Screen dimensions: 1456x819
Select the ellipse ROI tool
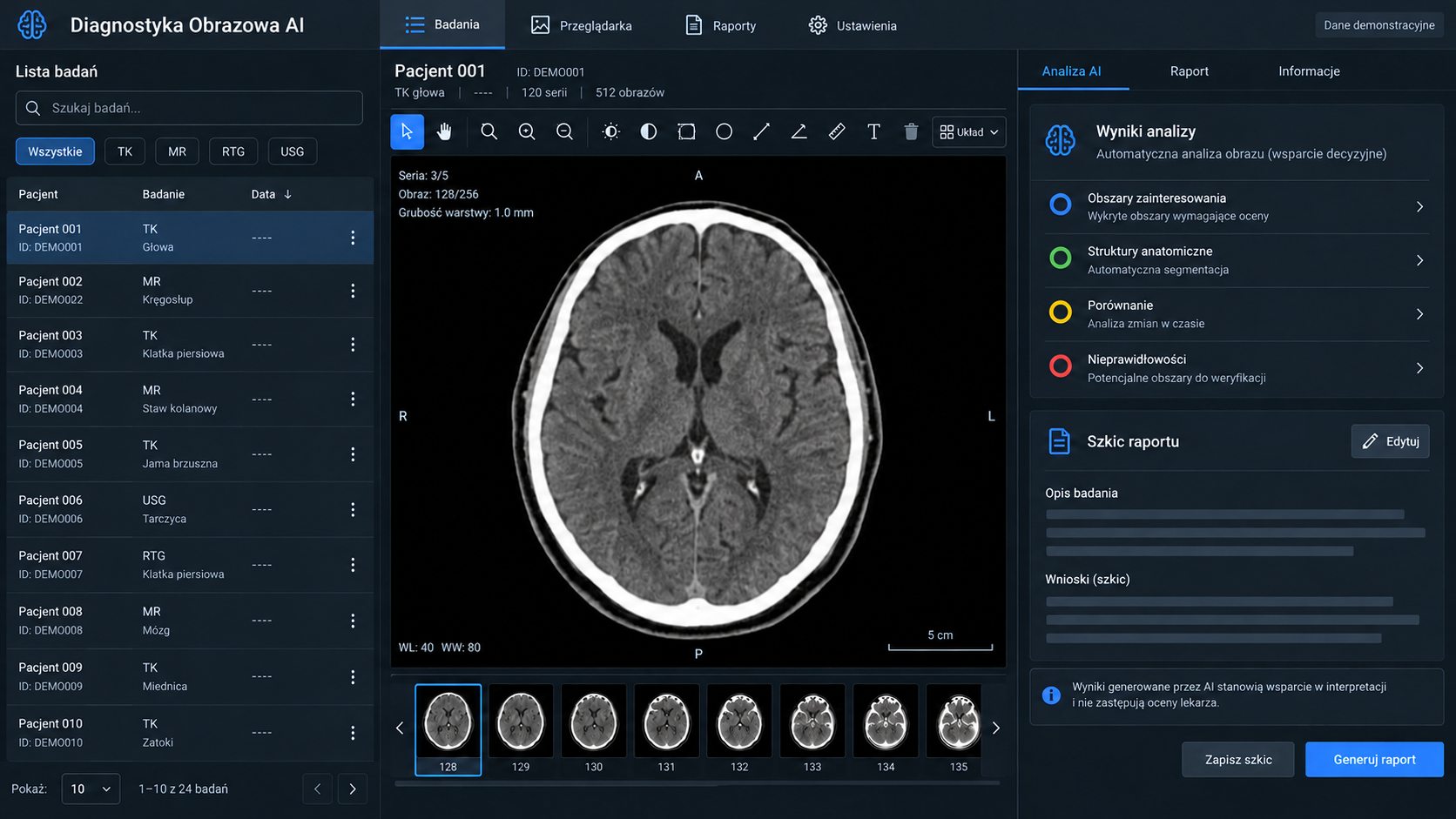(724, 131)
